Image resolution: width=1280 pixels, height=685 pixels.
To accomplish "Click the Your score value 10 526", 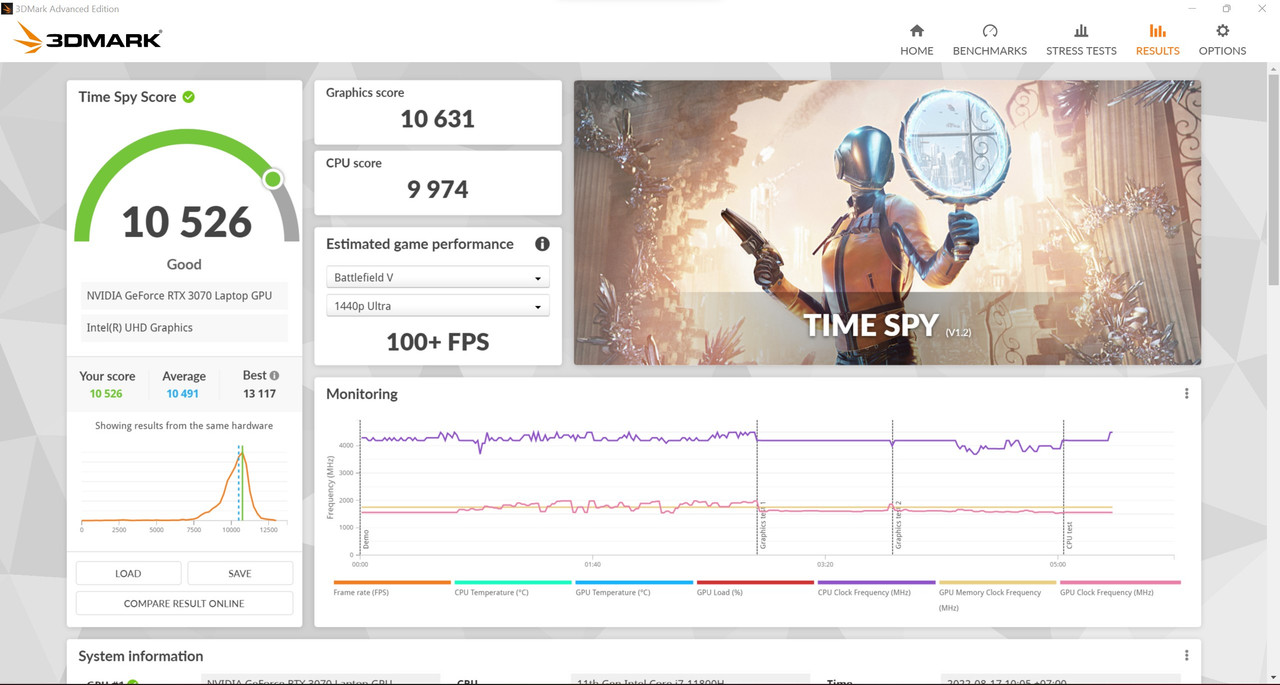I will 106,394.
